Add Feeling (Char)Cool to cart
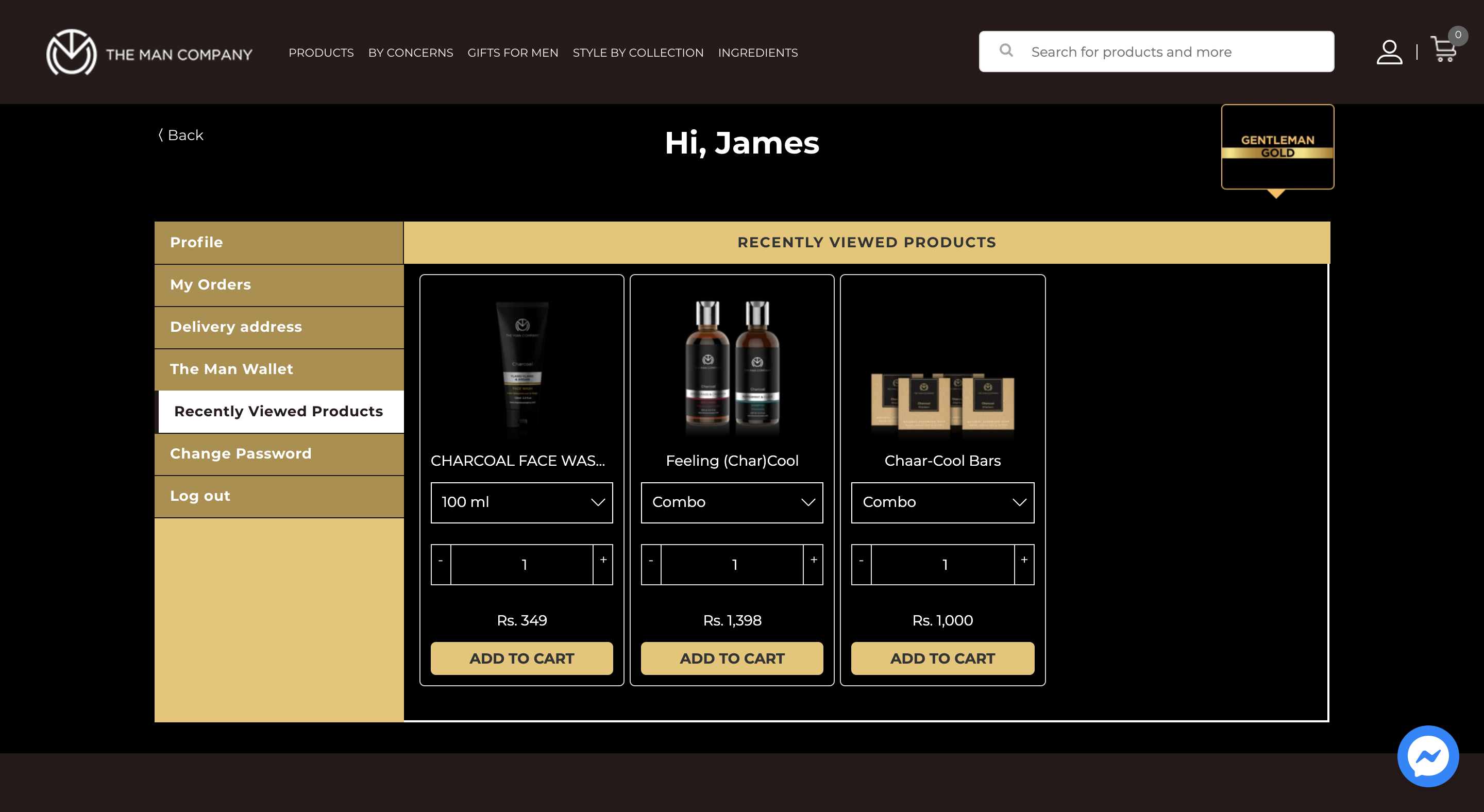The height and width of the screenshot is (812, 1484). pyautogui.click(x=732, y=658)
